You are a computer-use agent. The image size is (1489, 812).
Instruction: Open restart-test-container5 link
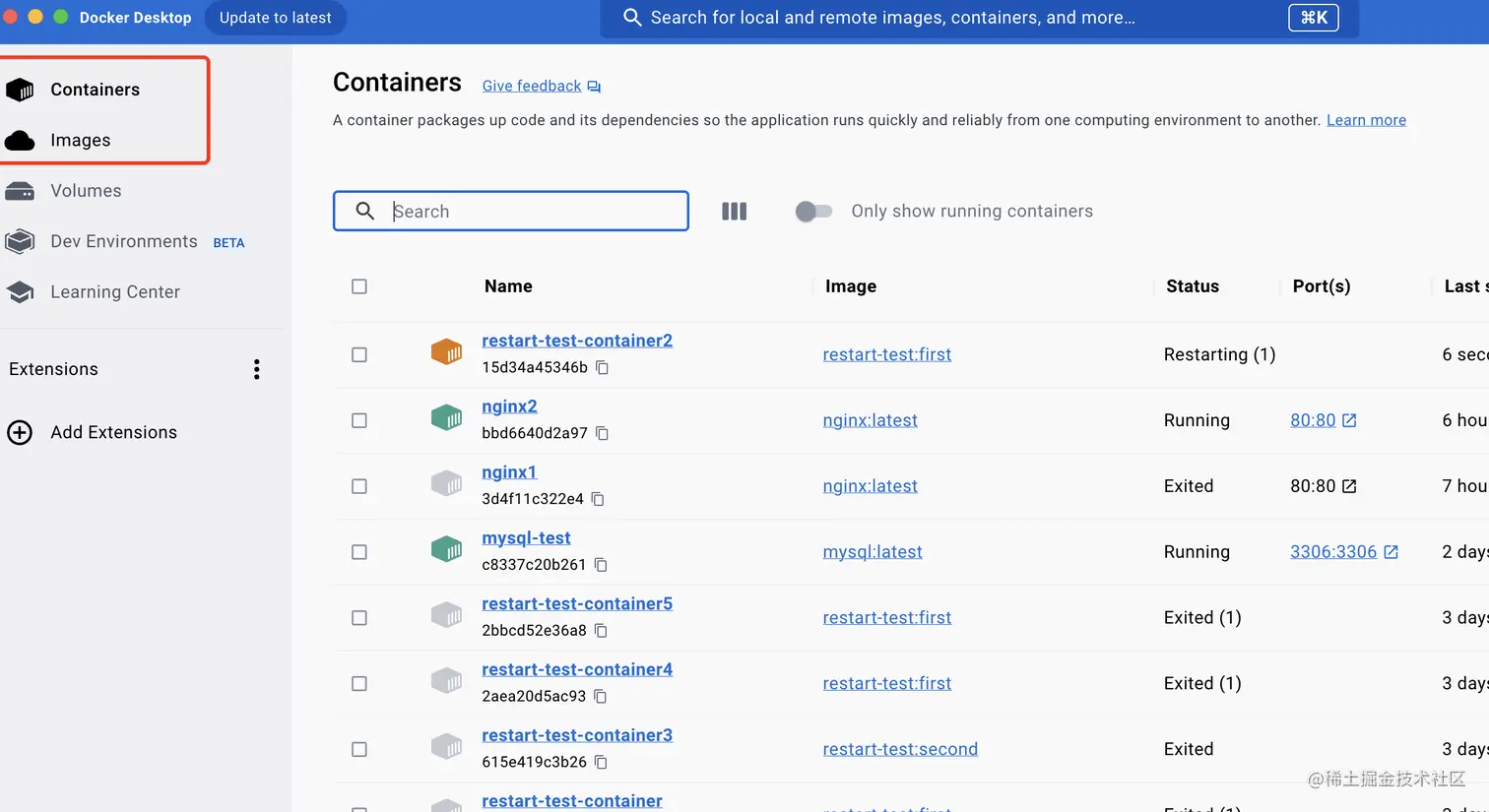pyautogui.click(x=577, y=604)
